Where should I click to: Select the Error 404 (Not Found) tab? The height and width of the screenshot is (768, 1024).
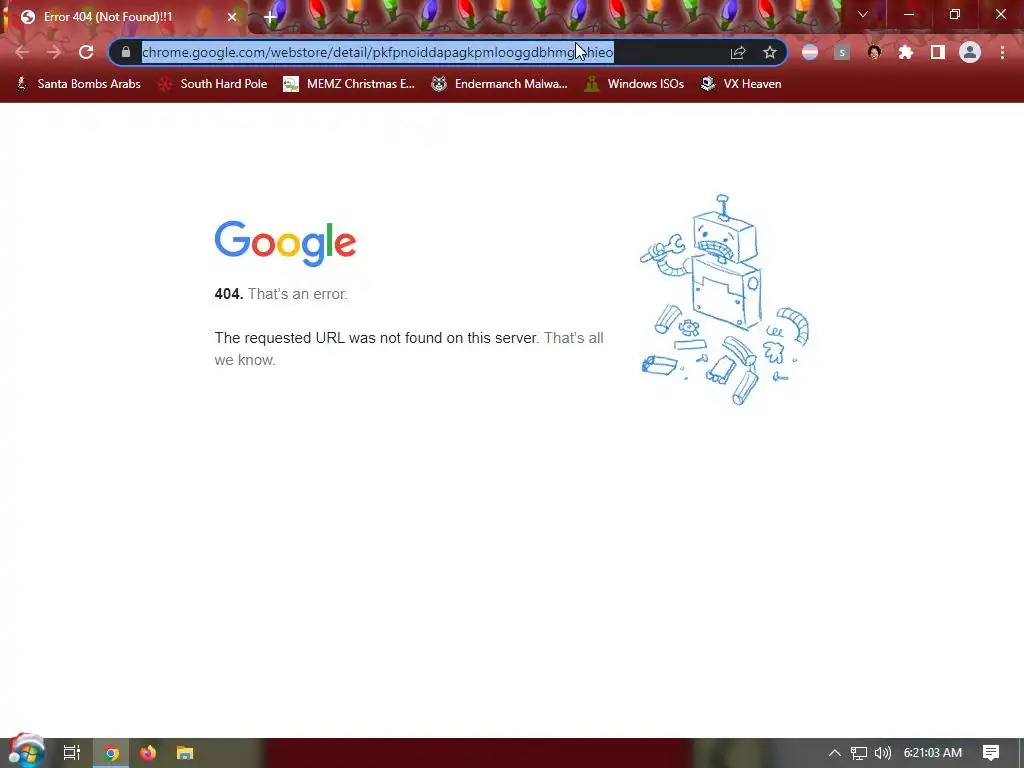124,17
